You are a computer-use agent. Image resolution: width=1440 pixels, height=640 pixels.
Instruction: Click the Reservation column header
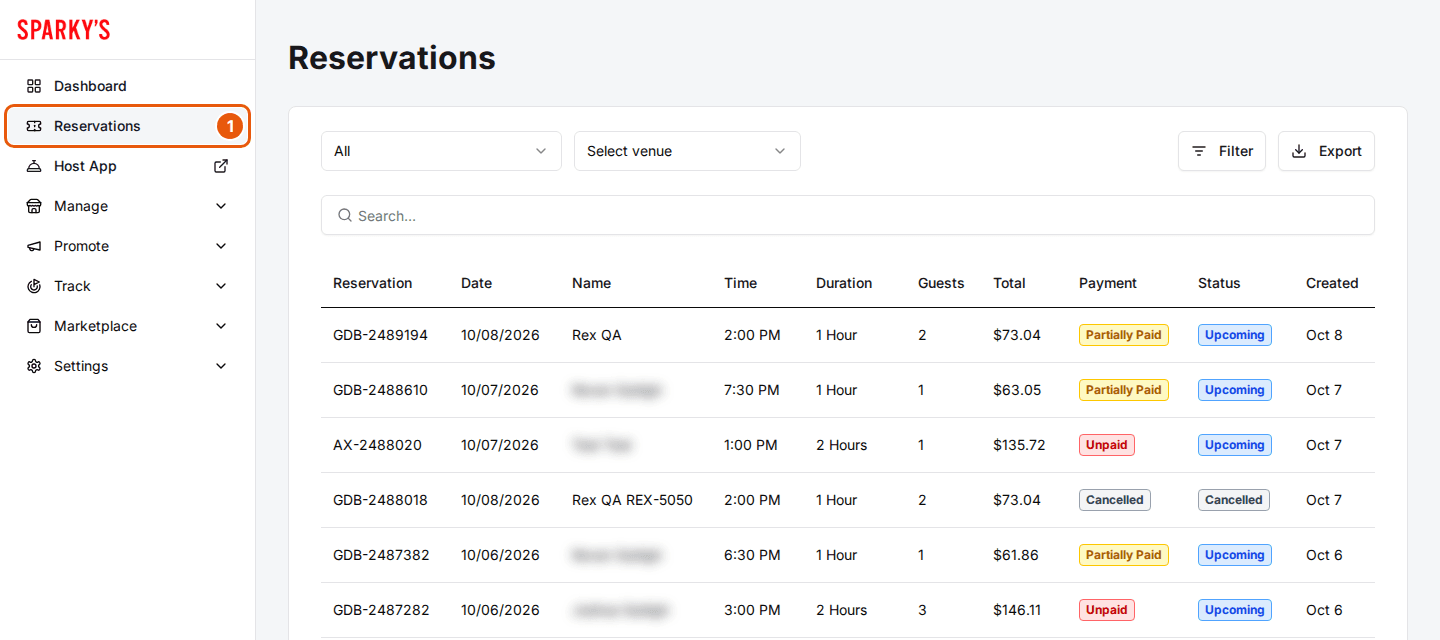point(373,283)
